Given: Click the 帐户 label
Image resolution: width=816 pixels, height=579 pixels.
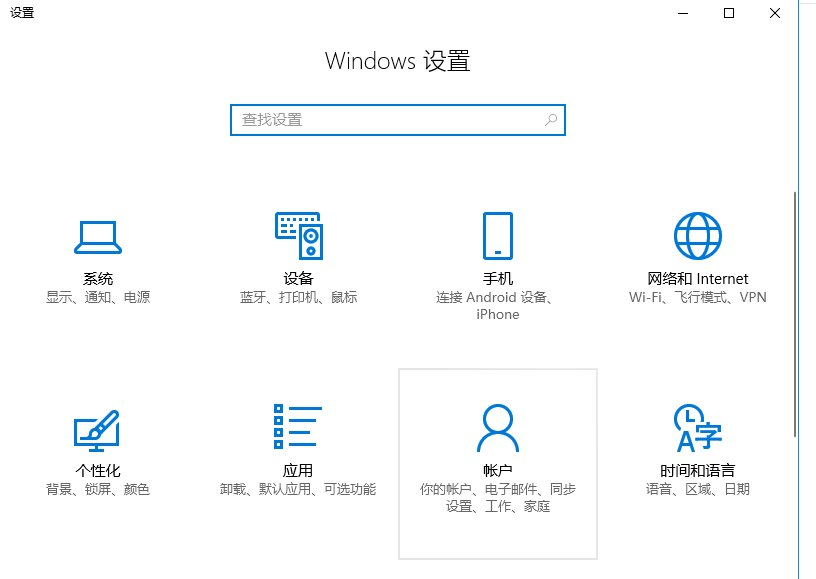Looking at the screenshot, I should coord(498,471).
